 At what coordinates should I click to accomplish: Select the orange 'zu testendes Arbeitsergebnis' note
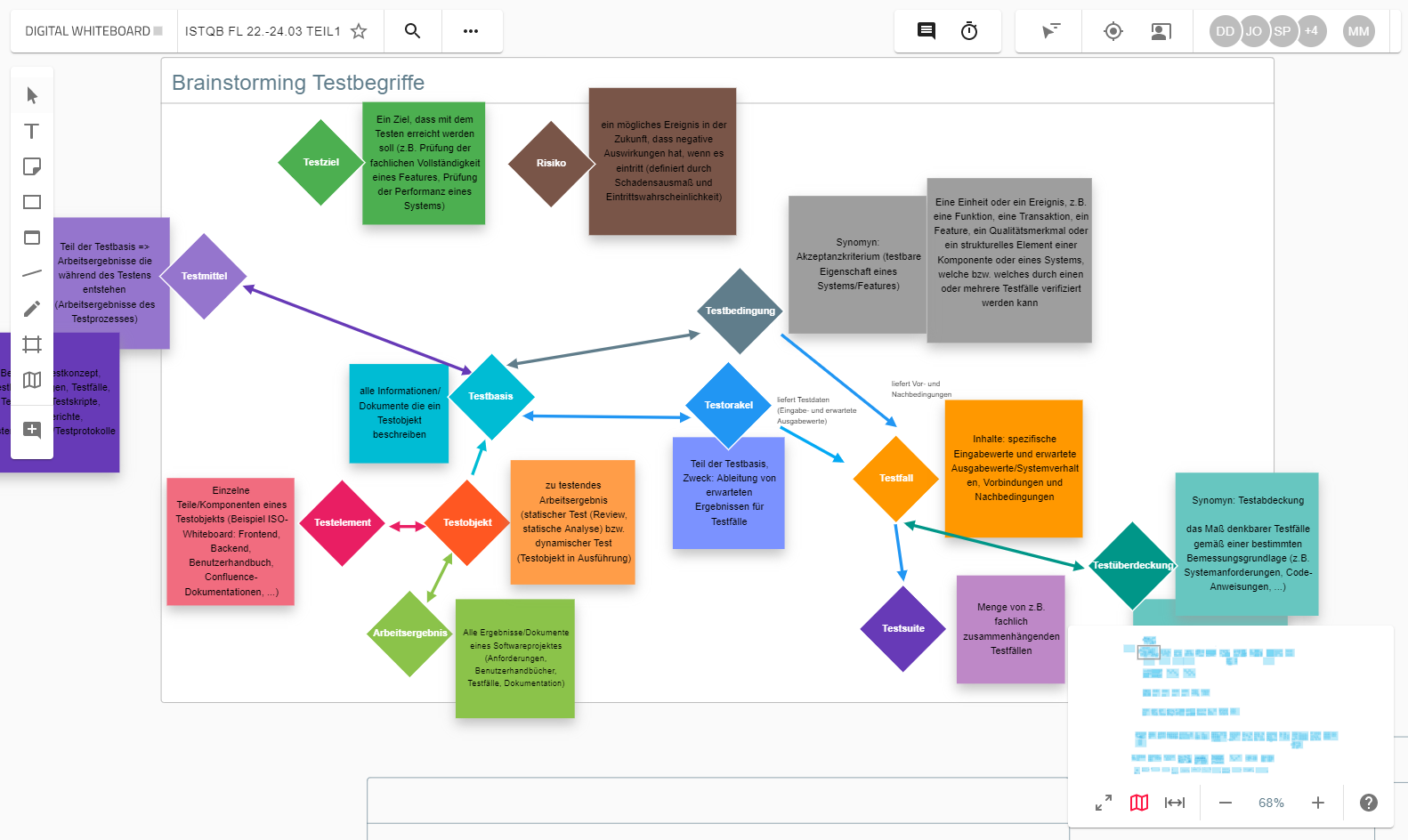(x=573, y=522)
